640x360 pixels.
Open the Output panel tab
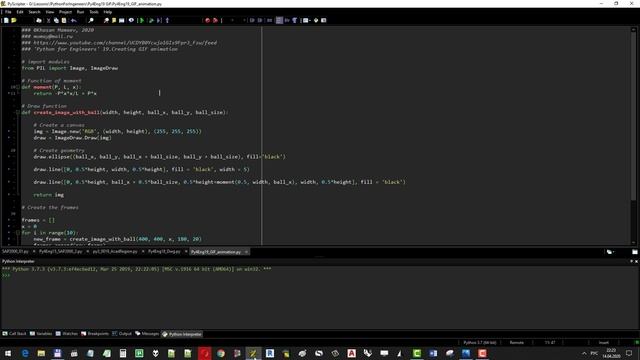122,334
